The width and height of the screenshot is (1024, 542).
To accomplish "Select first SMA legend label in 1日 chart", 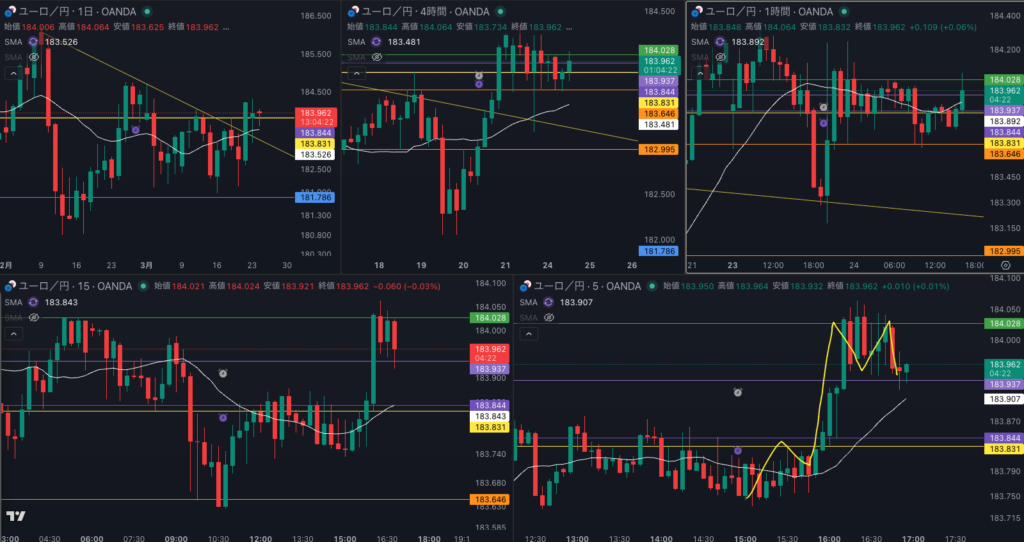I will point(13,42).
